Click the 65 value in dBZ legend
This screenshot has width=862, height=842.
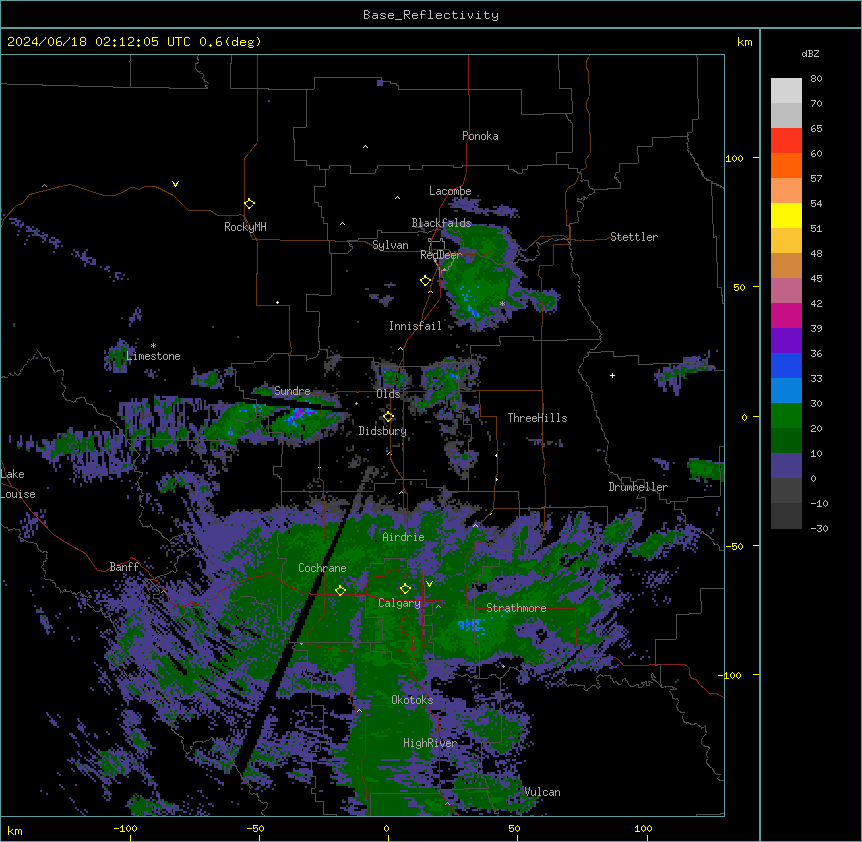[x=816, y=129]
